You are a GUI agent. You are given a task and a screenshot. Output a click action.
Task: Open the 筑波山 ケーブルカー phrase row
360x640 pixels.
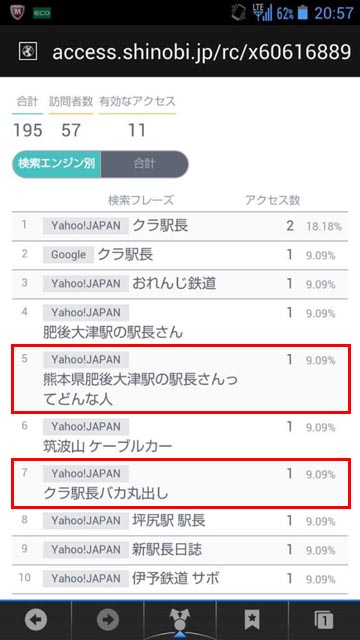tap(180, 436)
